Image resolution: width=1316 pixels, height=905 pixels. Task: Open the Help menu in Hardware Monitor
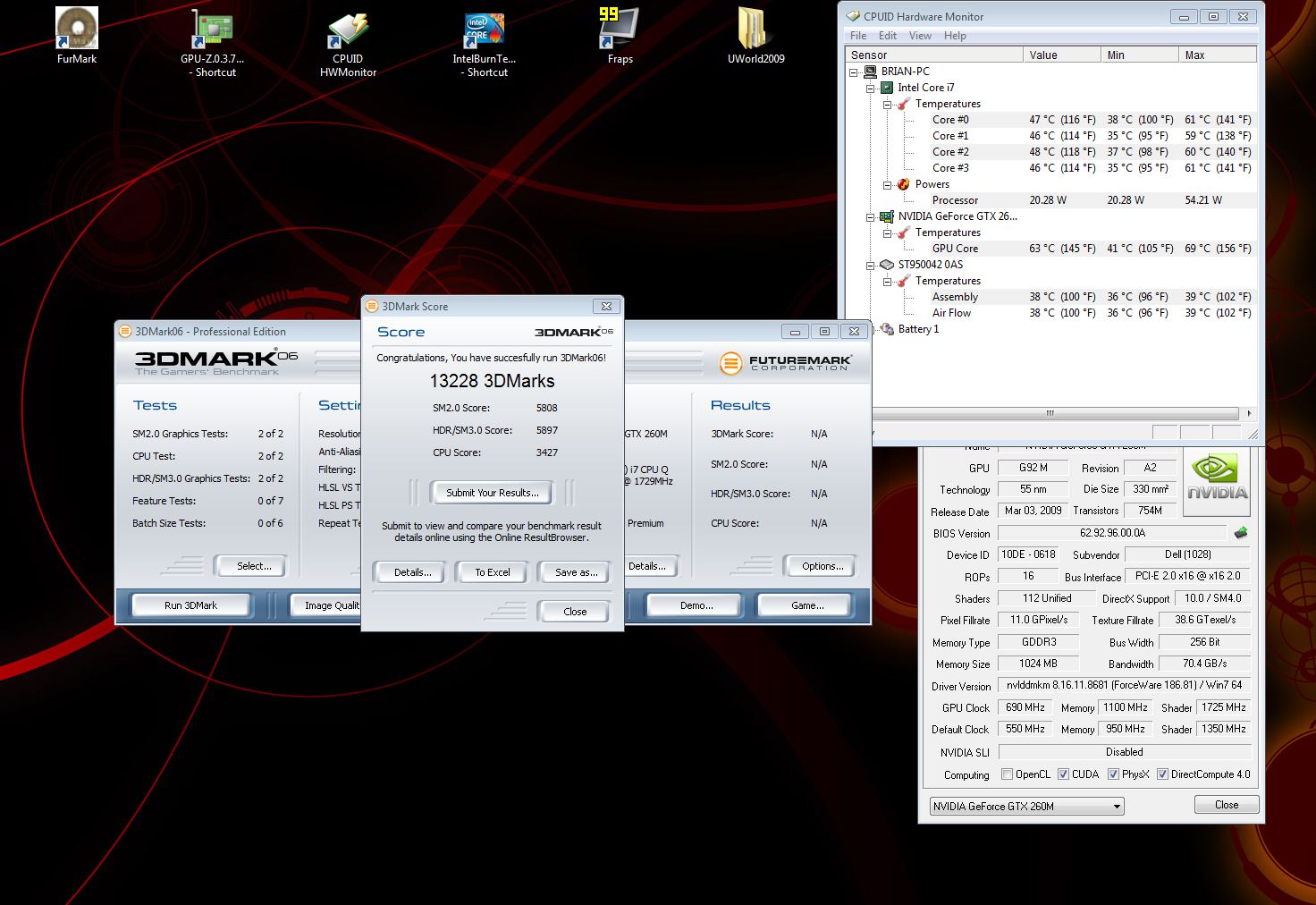(x=955, y=36)
